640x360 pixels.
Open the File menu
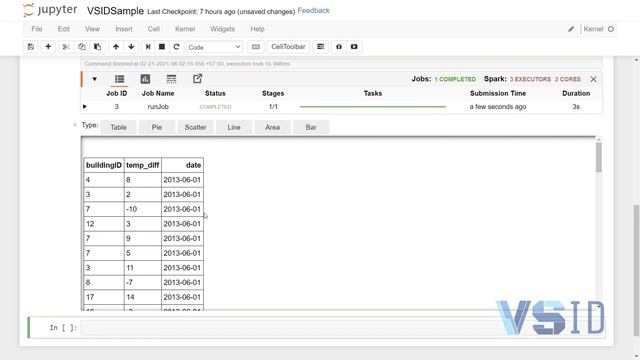37,29
